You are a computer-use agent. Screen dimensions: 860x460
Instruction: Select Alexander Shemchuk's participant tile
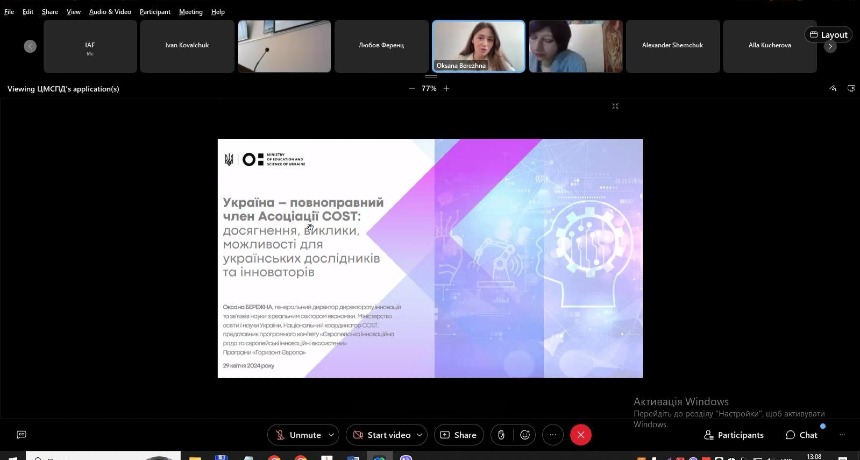[673, 46]
